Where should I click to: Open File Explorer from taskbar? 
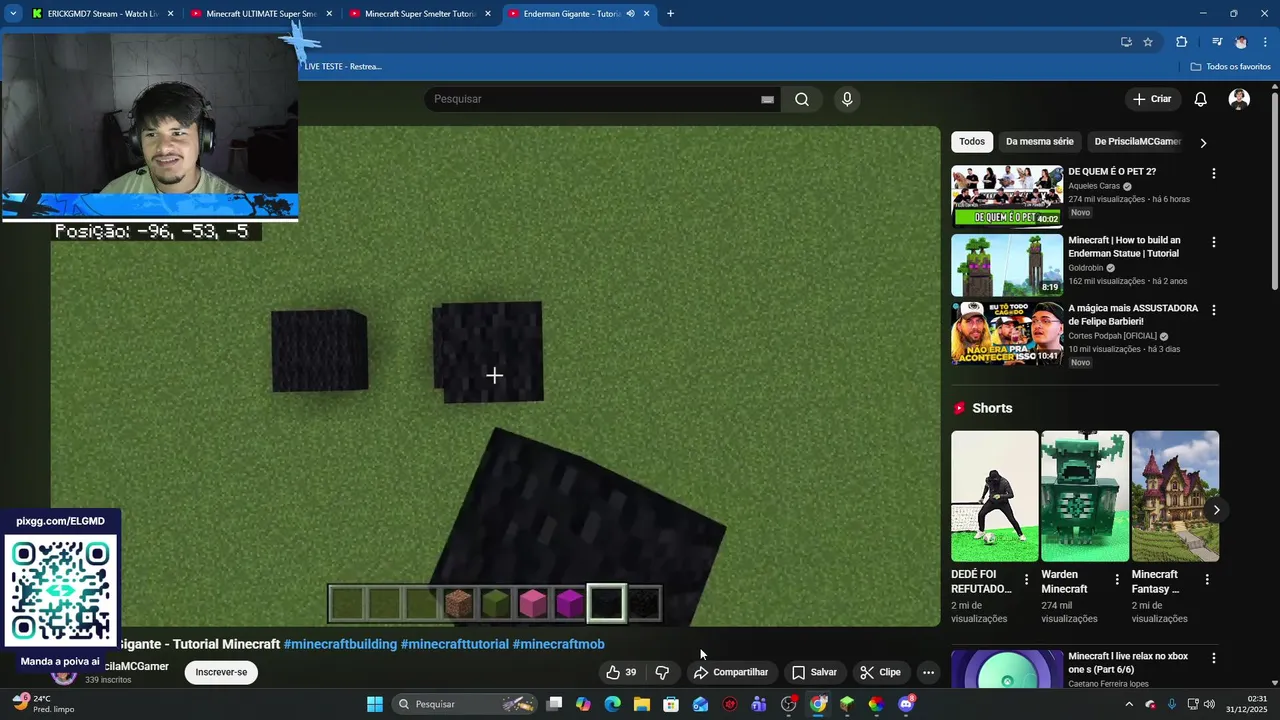pos(642,704)
